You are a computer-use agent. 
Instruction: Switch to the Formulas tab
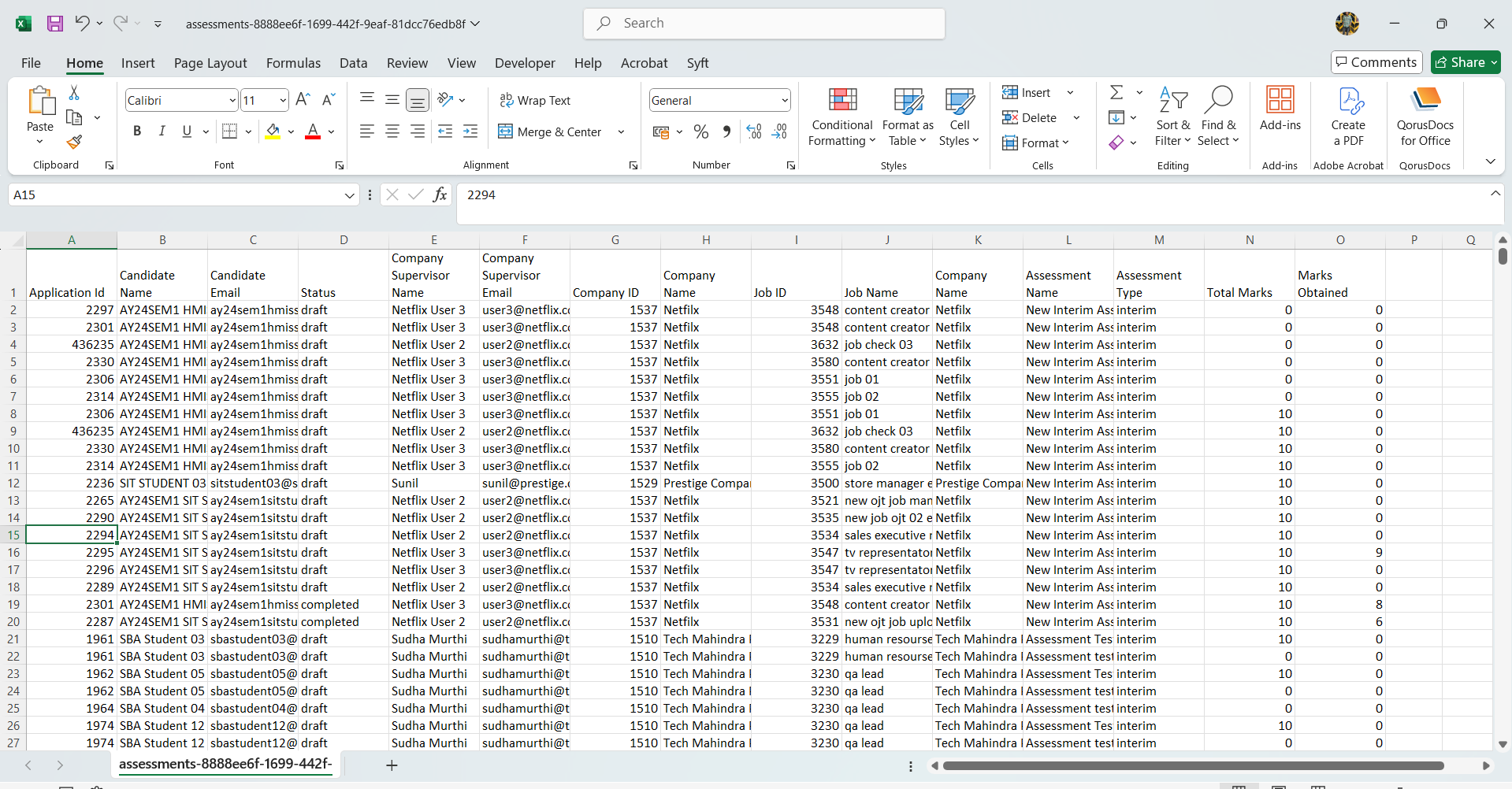point(293,63)
